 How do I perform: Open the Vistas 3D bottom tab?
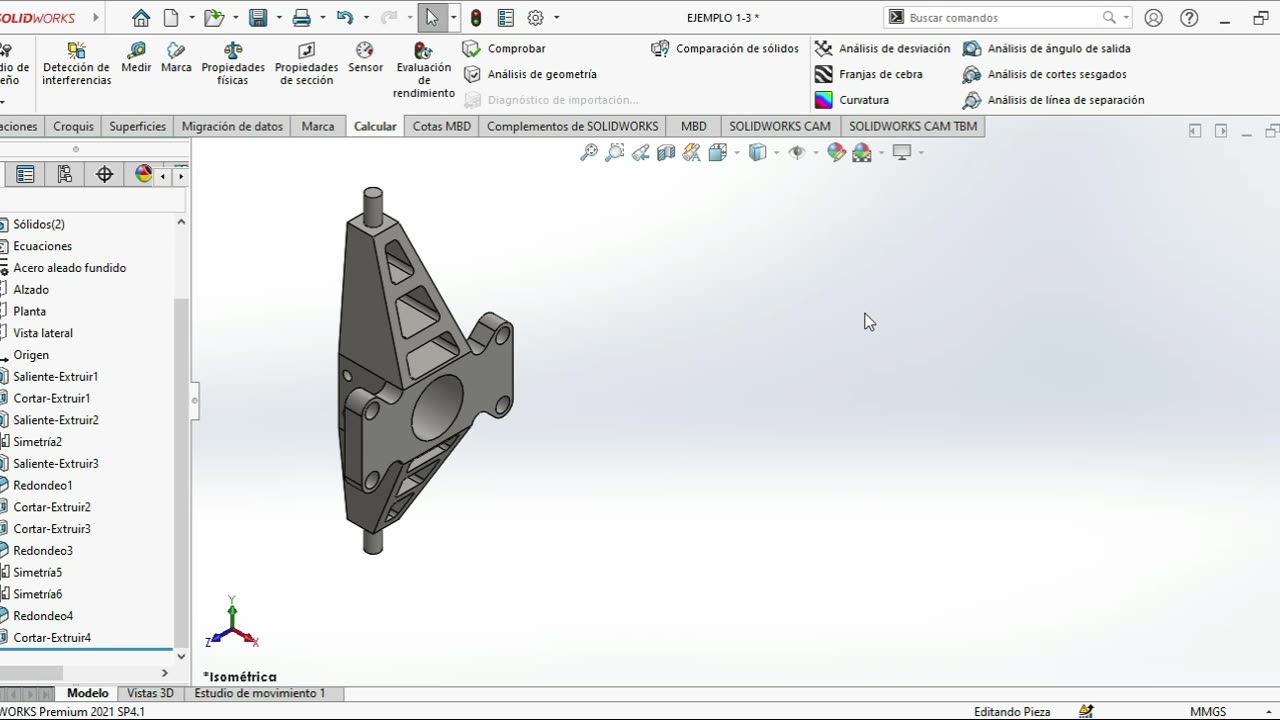(150, 693)
